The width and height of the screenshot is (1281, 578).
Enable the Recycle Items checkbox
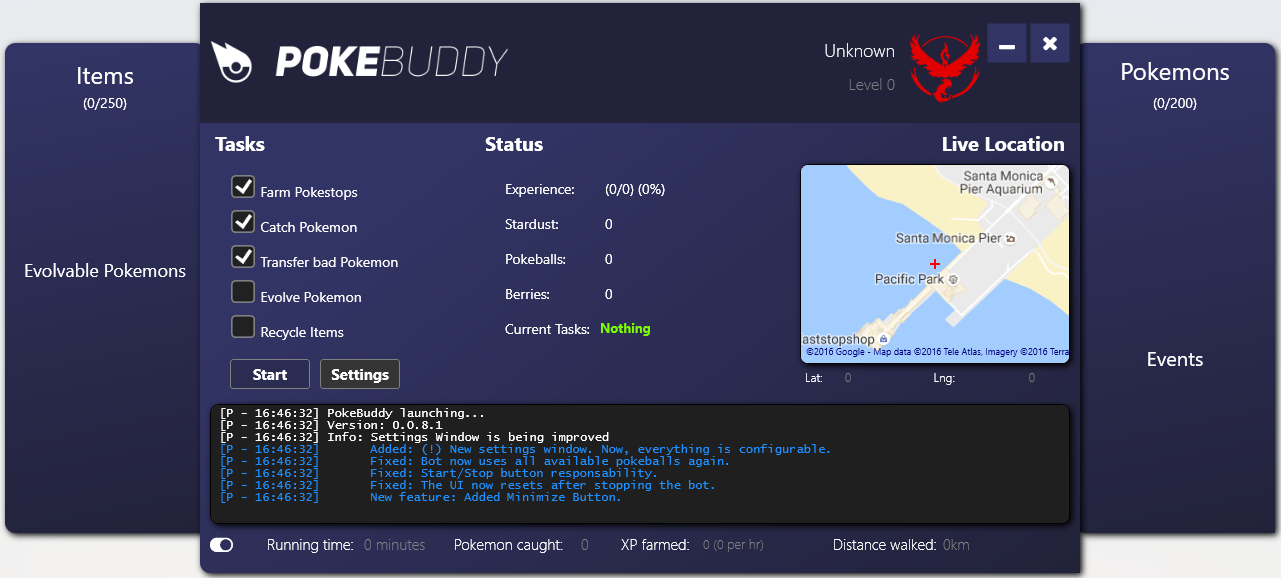[x=243, y=327]
